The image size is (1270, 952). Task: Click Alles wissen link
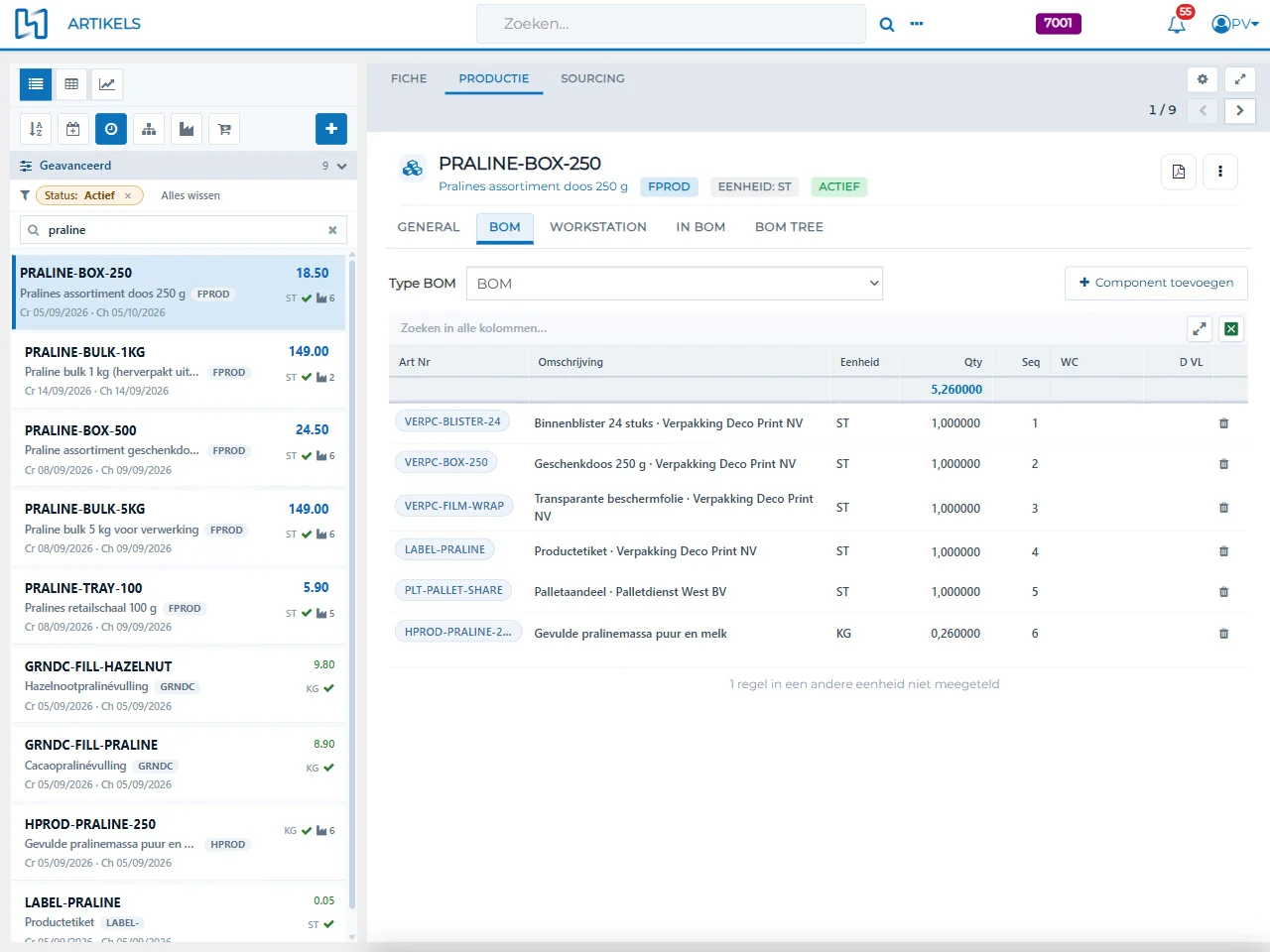coord(190,196)
